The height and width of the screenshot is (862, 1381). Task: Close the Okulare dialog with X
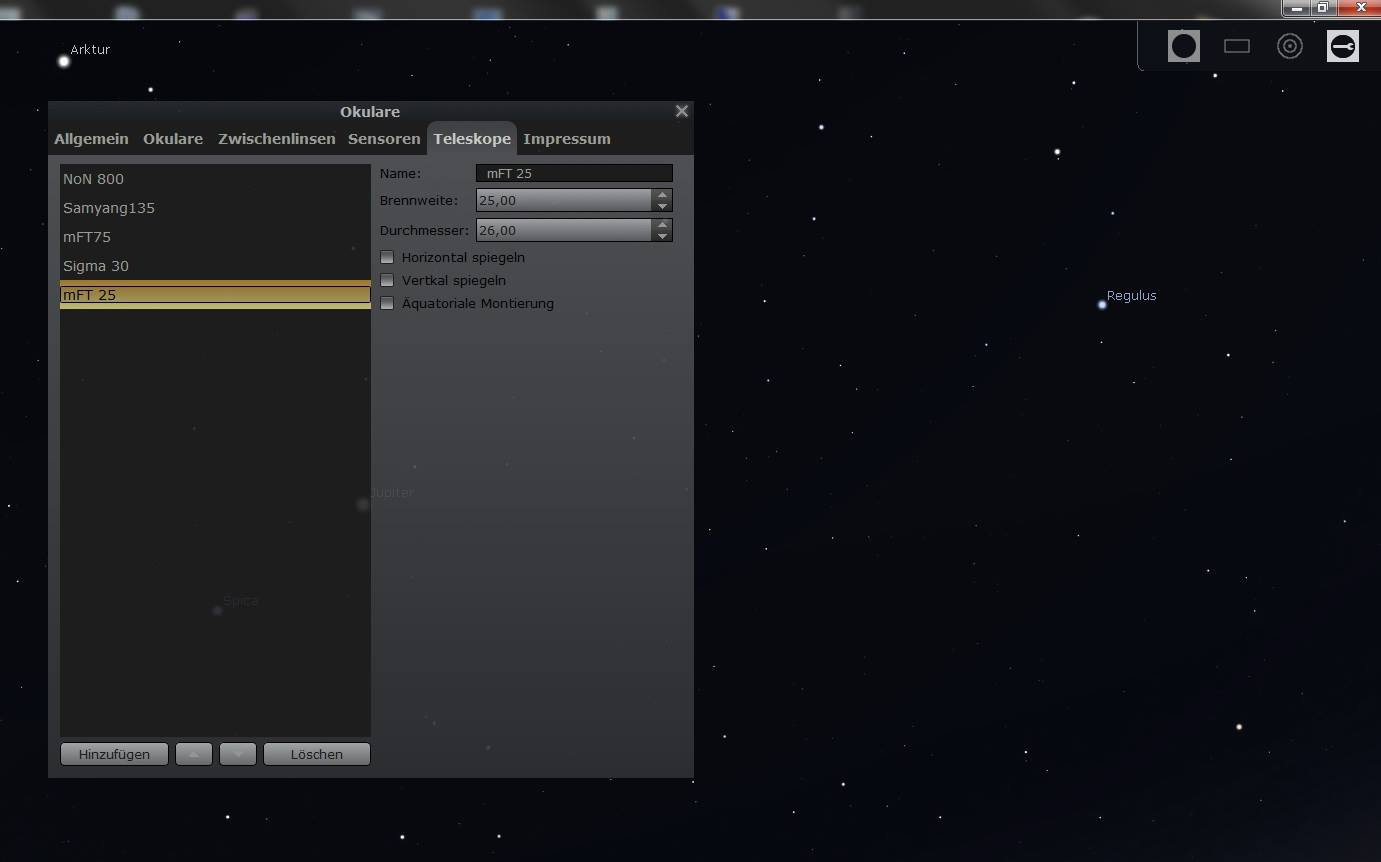point(682,111)
